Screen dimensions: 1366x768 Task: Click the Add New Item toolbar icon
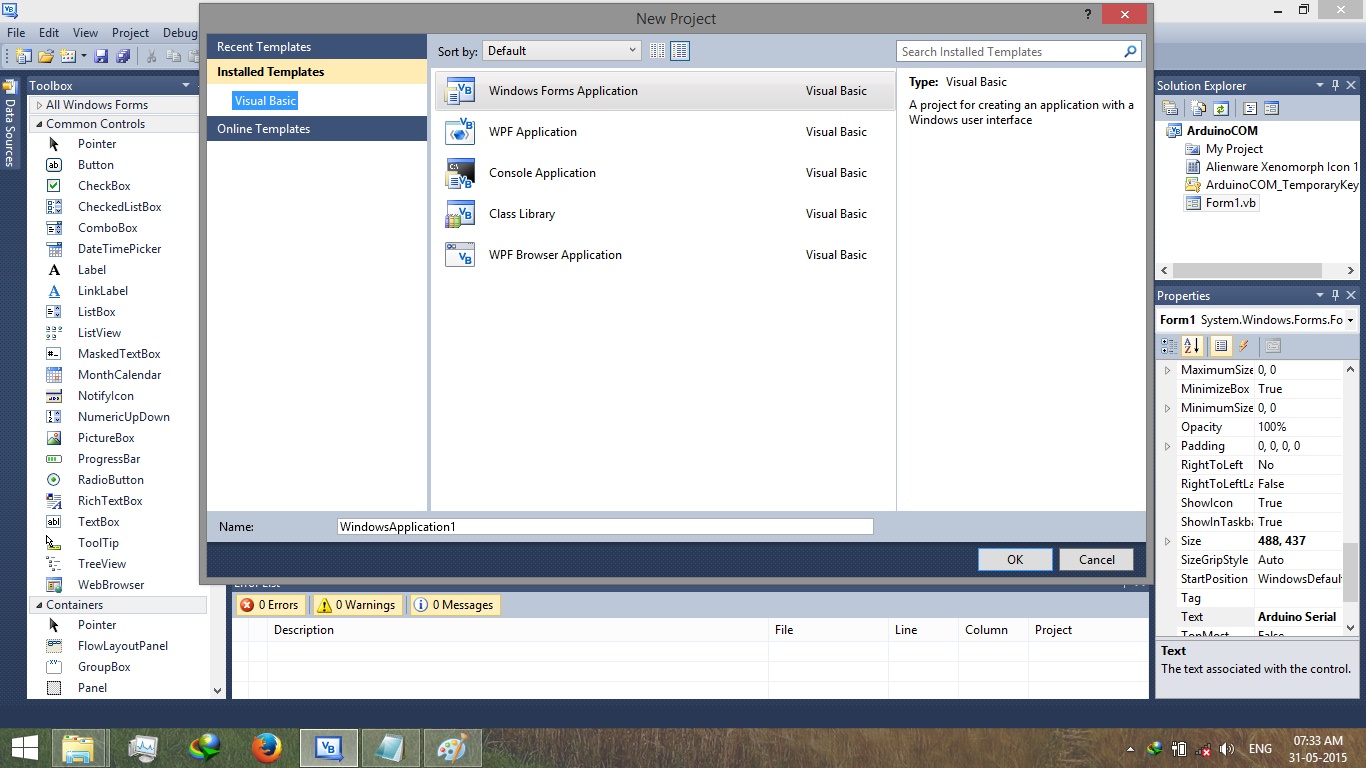(68, 56)
